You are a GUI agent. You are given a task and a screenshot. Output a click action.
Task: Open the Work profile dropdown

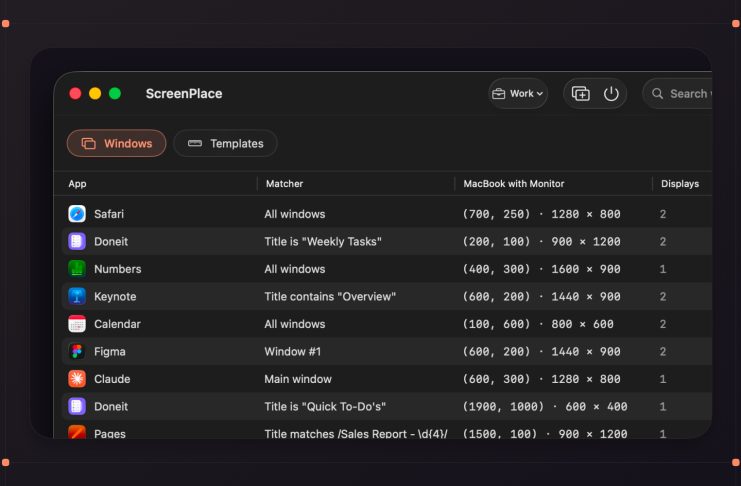click(518, 94)
